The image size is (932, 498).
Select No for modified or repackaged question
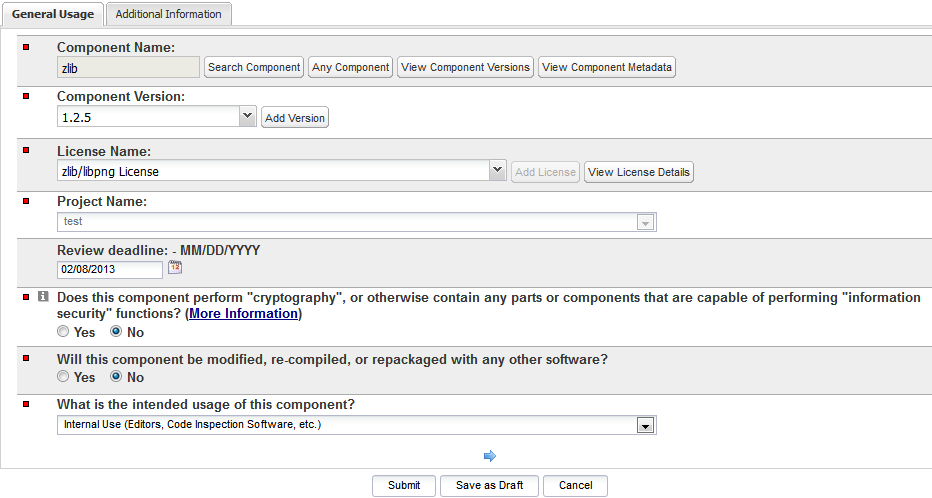pos(116,377)
